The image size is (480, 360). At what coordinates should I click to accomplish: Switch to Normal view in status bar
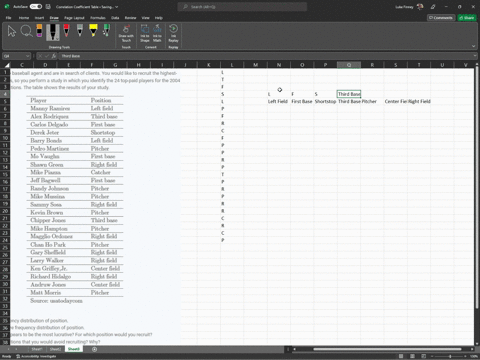pyautogui.click(x=401, y=356)
